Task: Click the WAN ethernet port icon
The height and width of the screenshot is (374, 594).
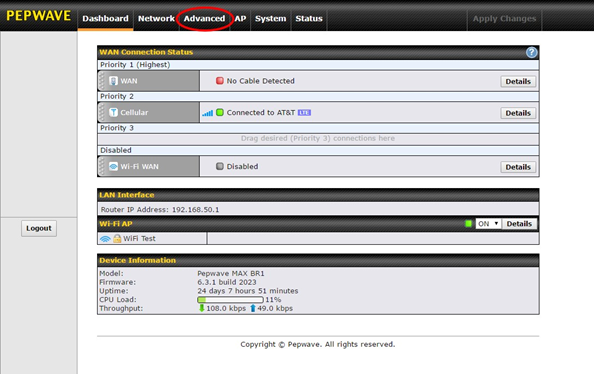Action: point(113,81)
